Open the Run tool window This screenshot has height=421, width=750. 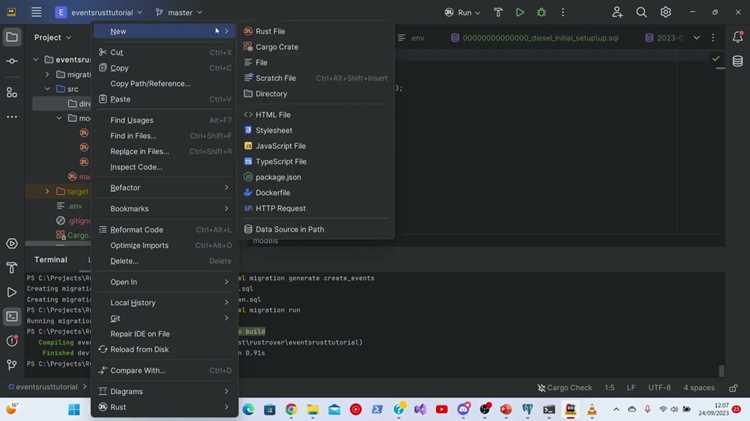click(x=12, y=292)
